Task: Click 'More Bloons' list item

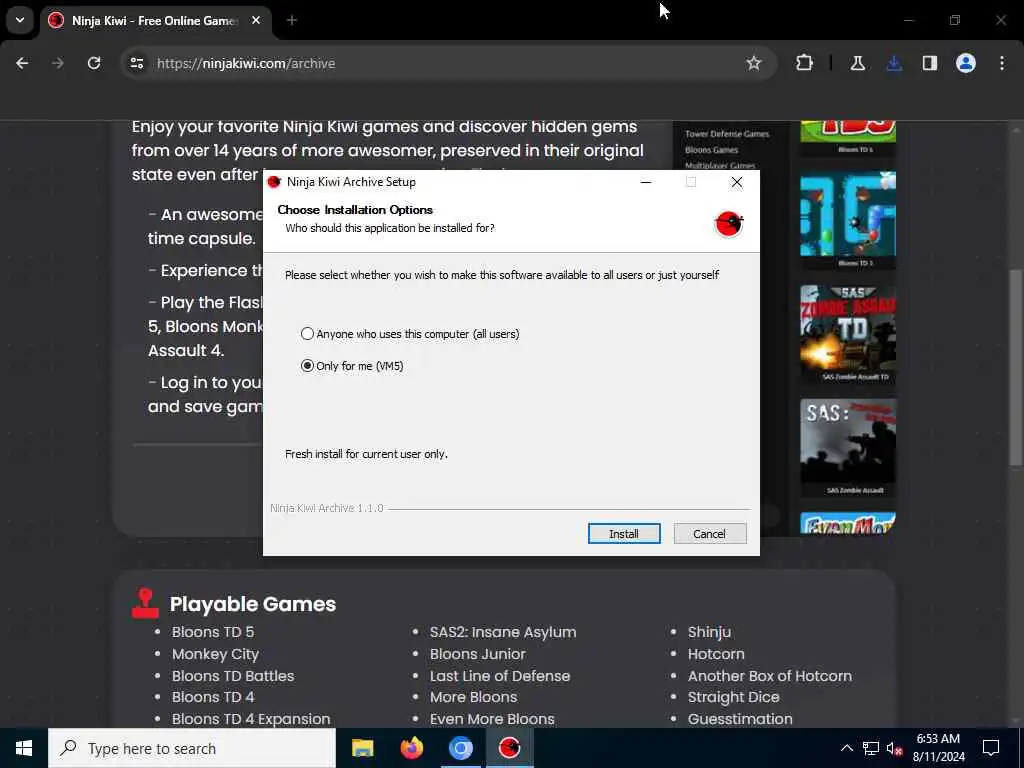Action: click(473, 697)
